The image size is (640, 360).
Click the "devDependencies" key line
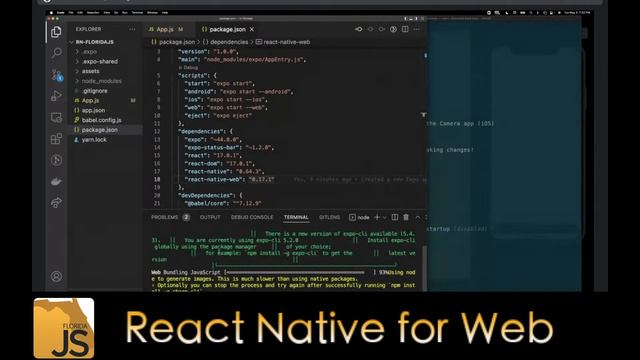point(210,196)
